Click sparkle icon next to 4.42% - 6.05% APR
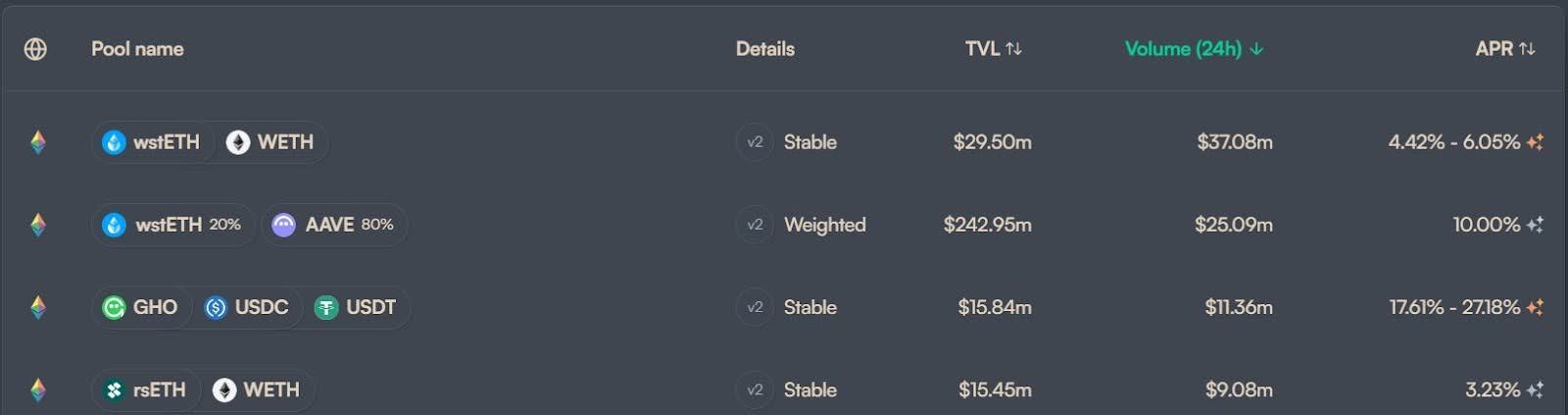The image size is (1568, 415). 1535,142
